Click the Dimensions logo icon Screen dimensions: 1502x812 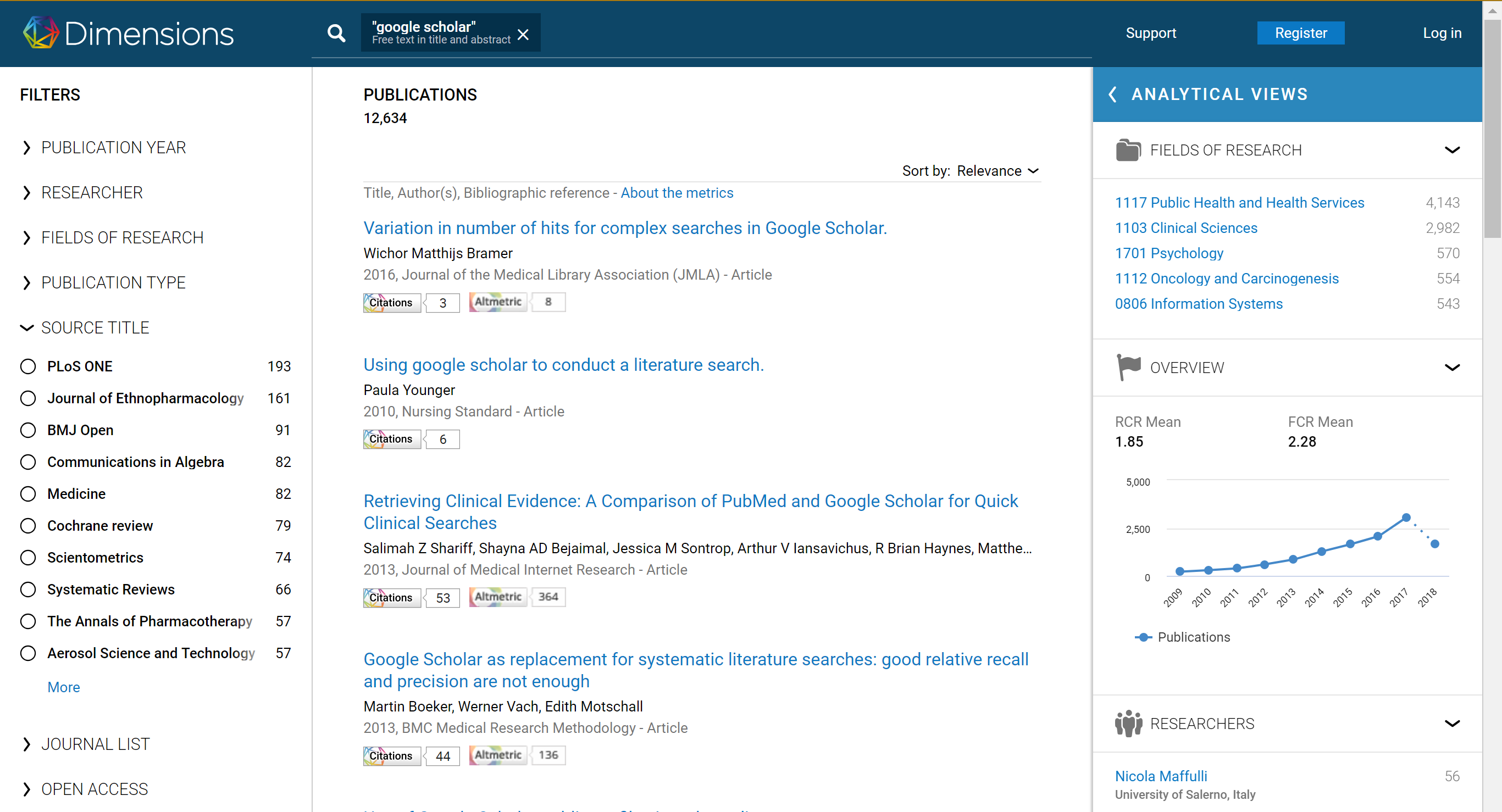[41, 32]
